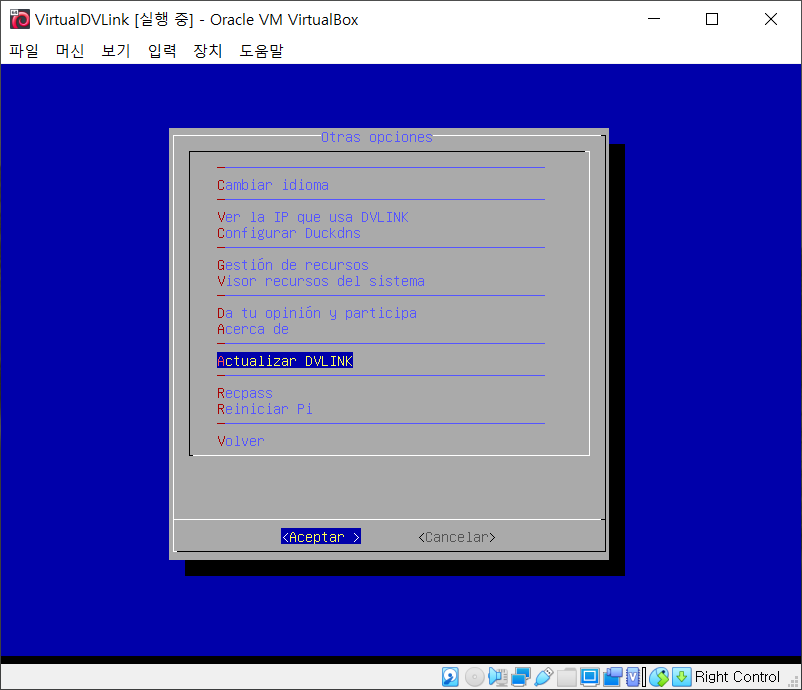Viewport: 802px width, 690px height.
Task: Click the shared folders status icon
Action: point(567,677)
